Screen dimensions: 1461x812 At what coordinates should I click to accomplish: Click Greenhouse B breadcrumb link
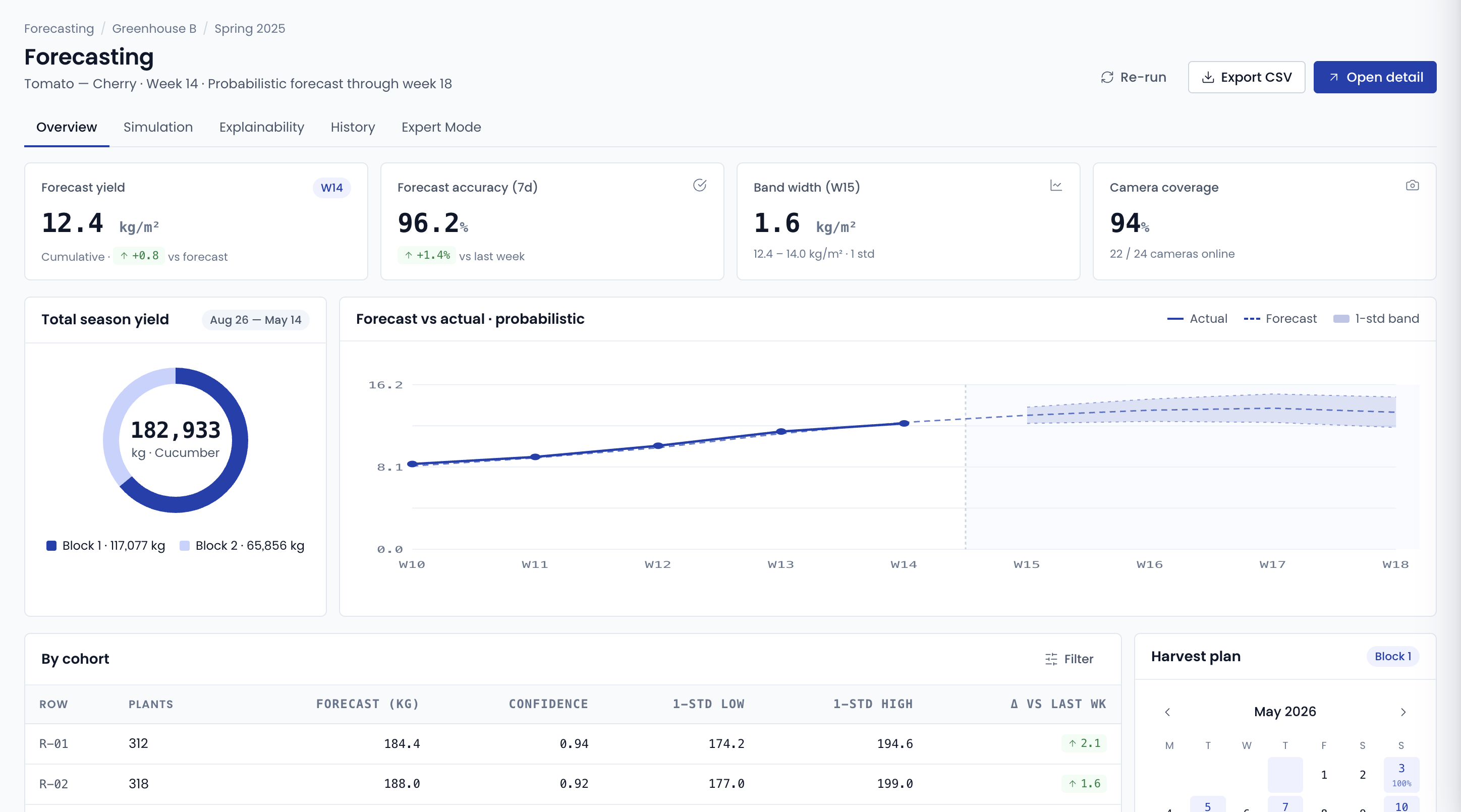(x=154, y=28)
